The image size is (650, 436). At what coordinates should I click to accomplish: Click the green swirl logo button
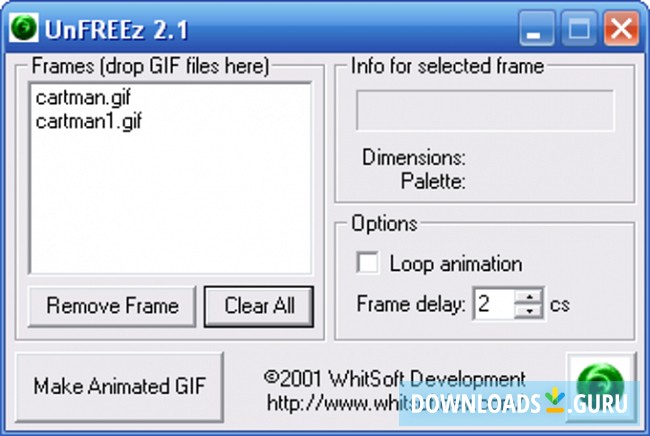click(x=601, y=387)
